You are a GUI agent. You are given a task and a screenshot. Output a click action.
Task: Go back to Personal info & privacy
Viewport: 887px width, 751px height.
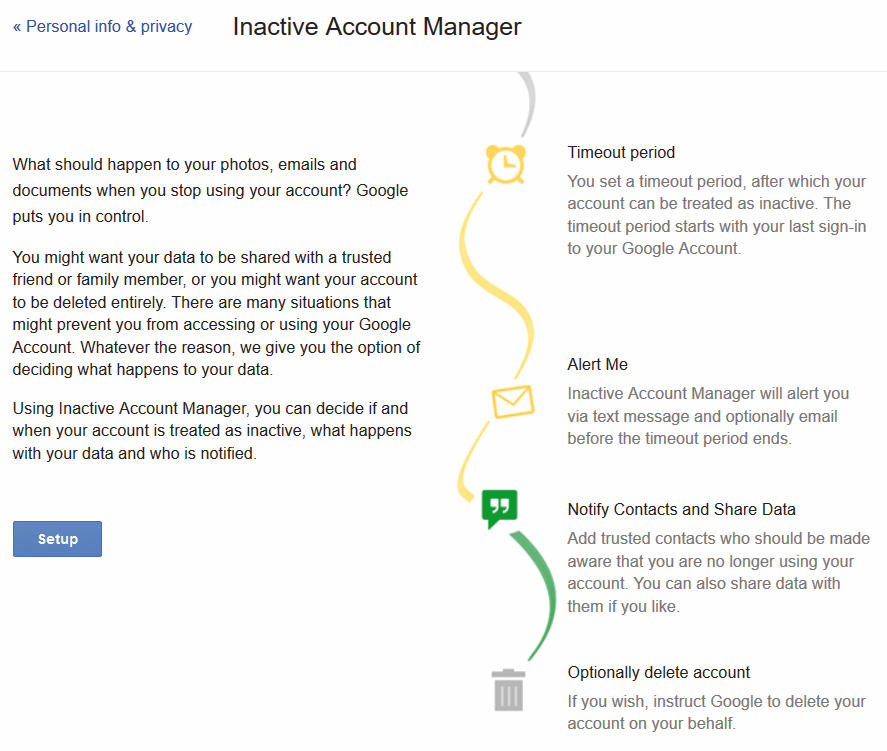click(102, 27)
